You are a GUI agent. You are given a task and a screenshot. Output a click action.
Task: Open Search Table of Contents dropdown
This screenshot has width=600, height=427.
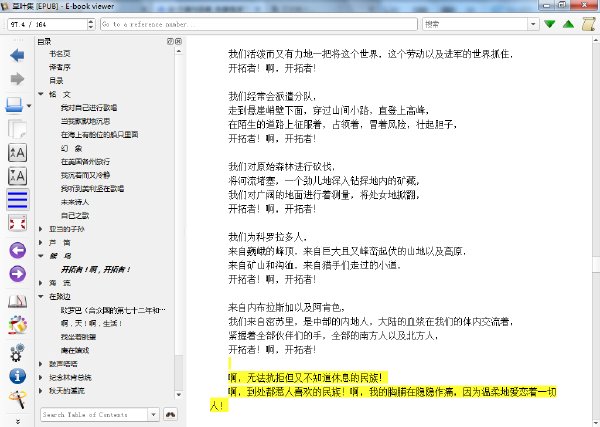pos(153,414)
